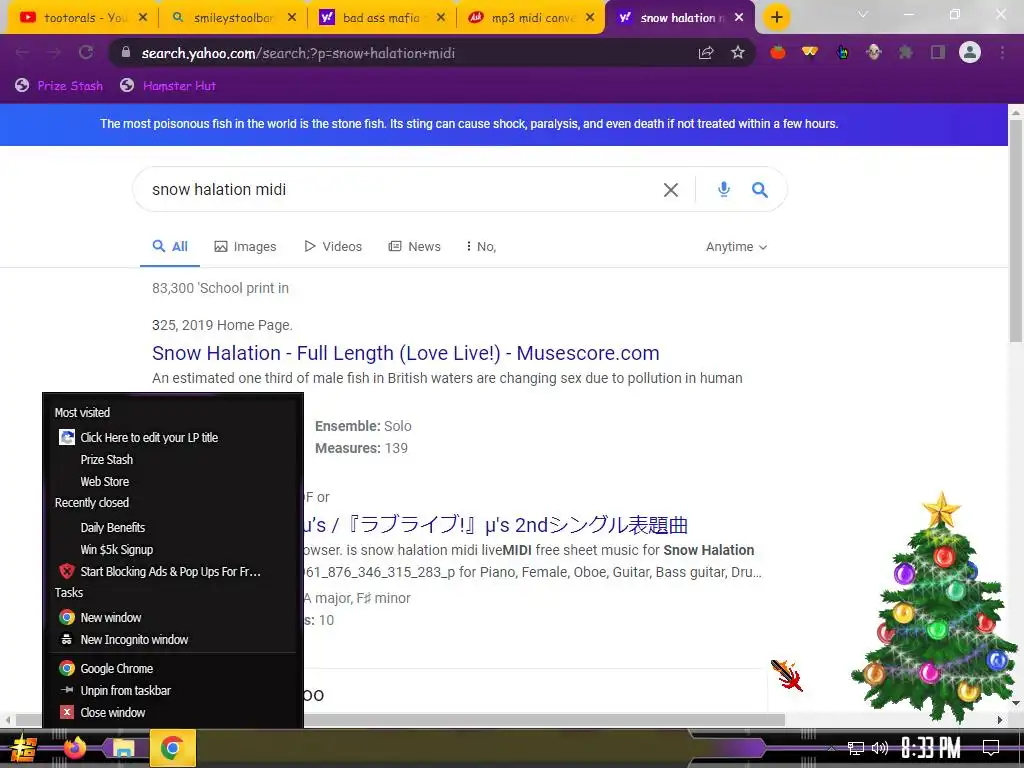Choose New Incognito window task
The height and width of the screenshot is (768, 1024).
173,640
